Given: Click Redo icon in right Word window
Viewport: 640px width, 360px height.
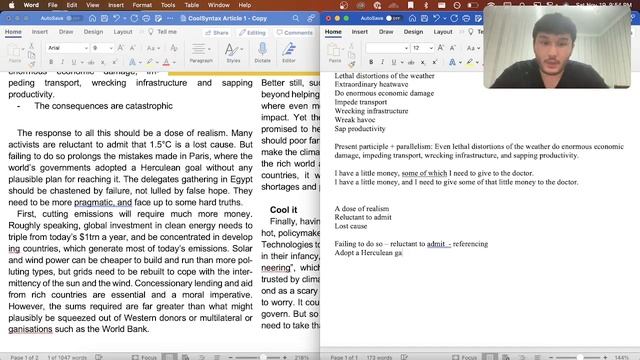Looking at the screenshot, I should [x=454, y=18].
